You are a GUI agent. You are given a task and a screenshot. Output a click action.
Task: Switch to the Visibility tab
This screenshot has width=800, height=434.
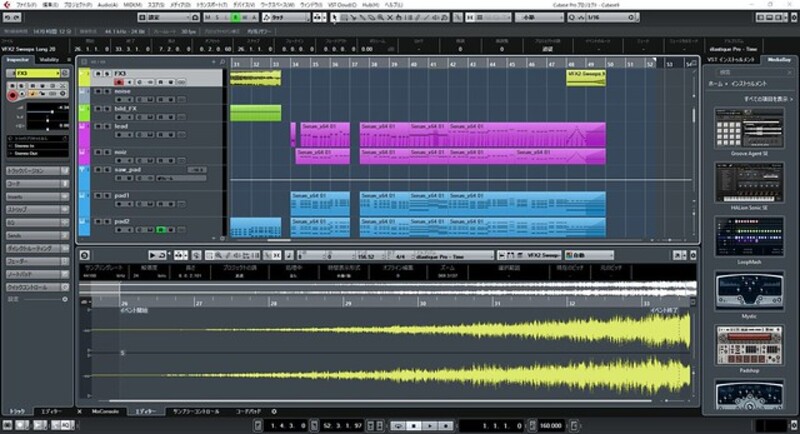pyautogui.click(x=49, y=60)
